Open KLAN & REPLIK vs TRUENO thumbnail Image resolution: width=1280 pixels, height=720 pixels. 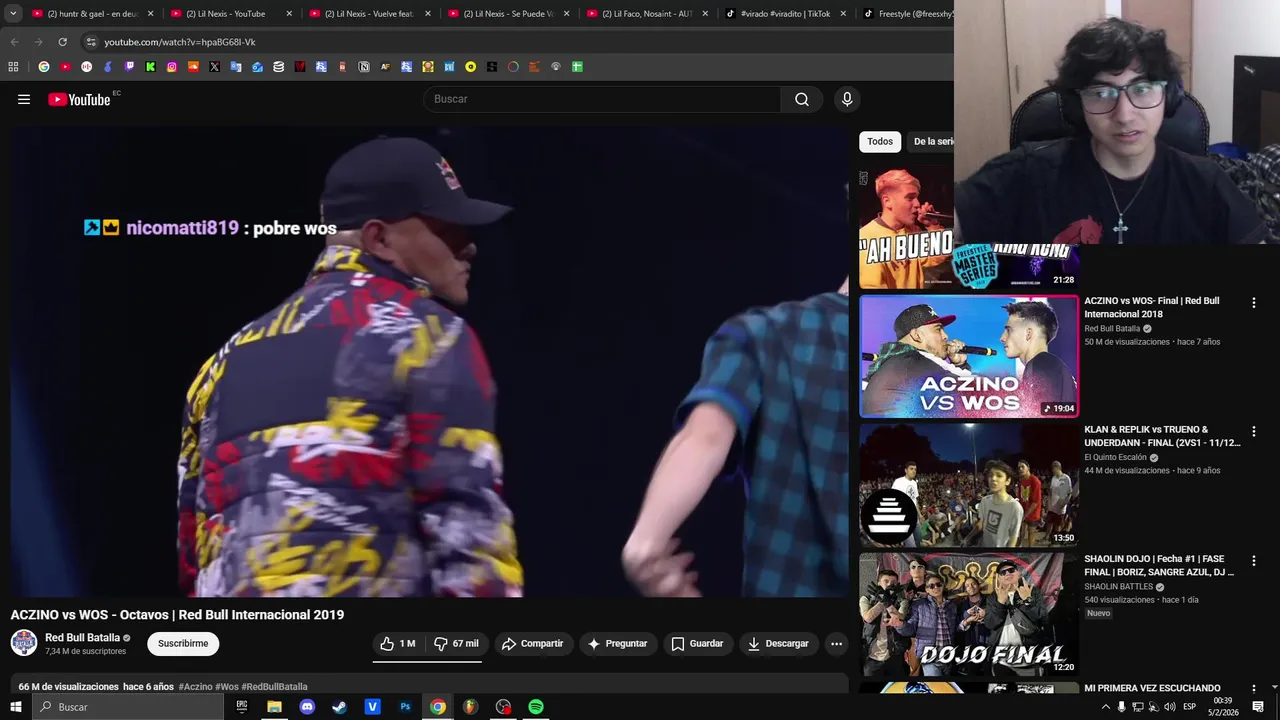click(x=969, y=485)
